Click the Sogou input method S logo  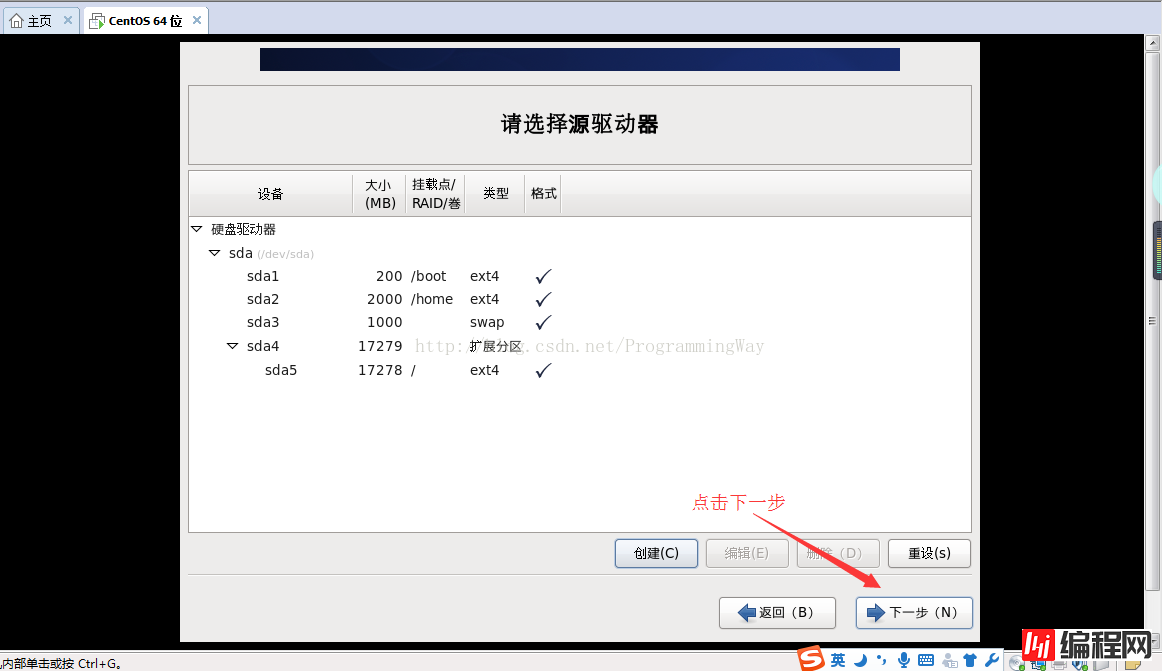(x=811, y=659)
